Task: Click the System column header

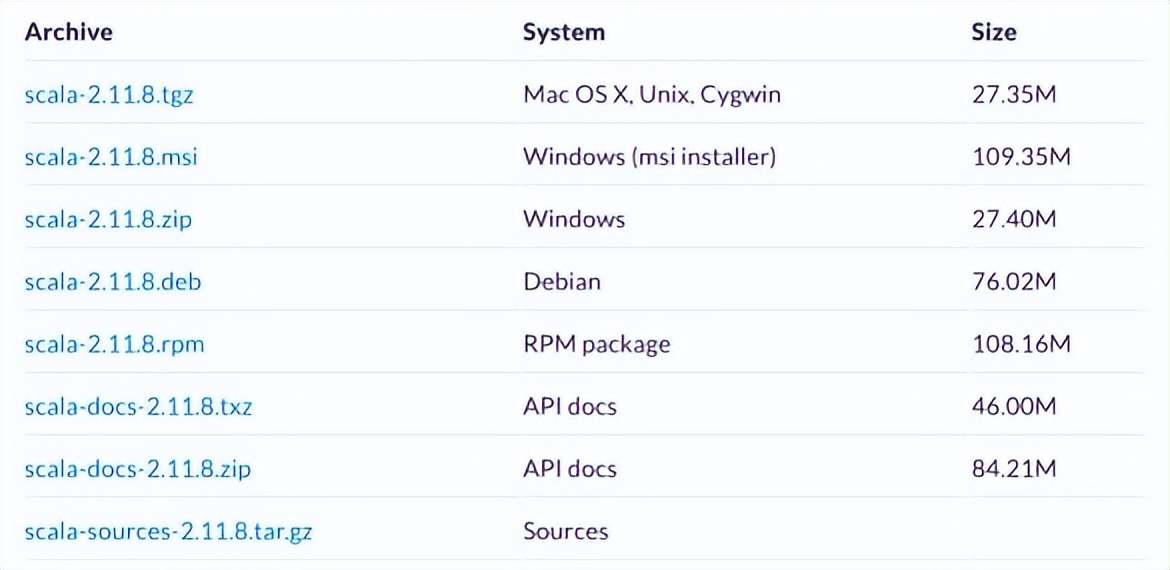Action: click(563, 33)
